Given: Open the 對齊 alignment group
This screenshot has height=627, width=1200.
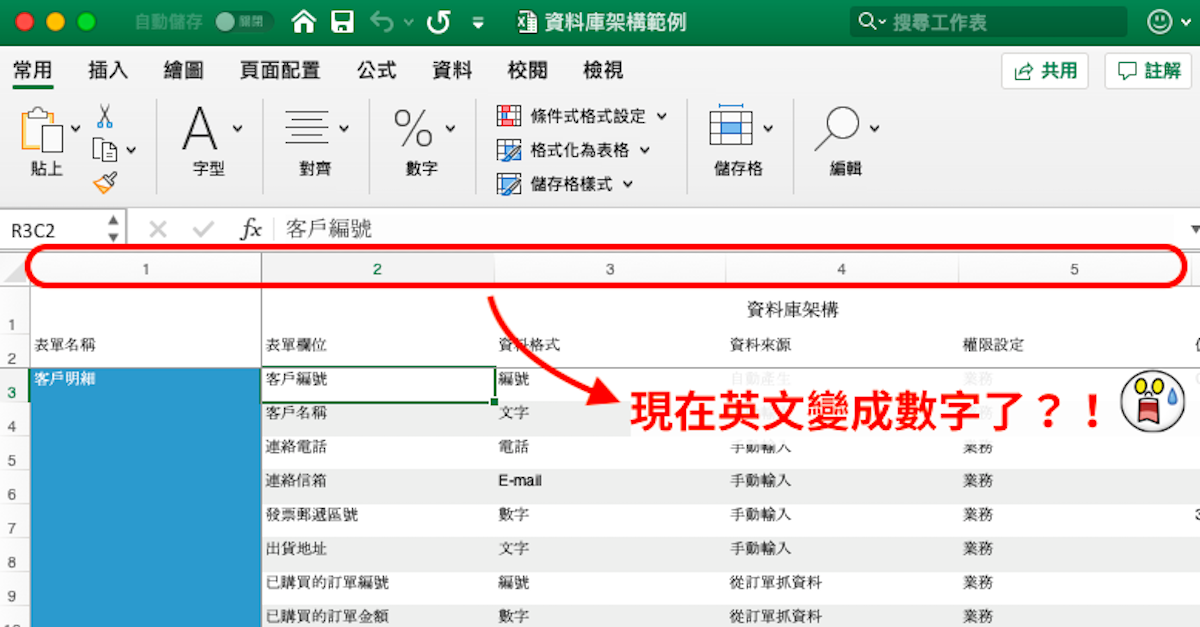Looking at the screenshot, I should click(307, 128).
